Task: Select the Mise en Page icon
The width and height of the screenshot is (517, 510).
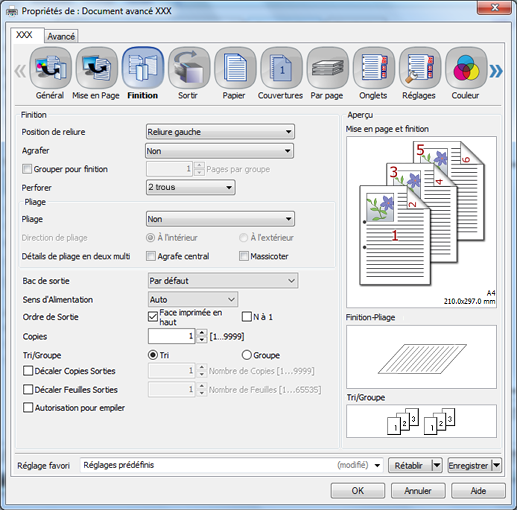Action: click(97, 68)
